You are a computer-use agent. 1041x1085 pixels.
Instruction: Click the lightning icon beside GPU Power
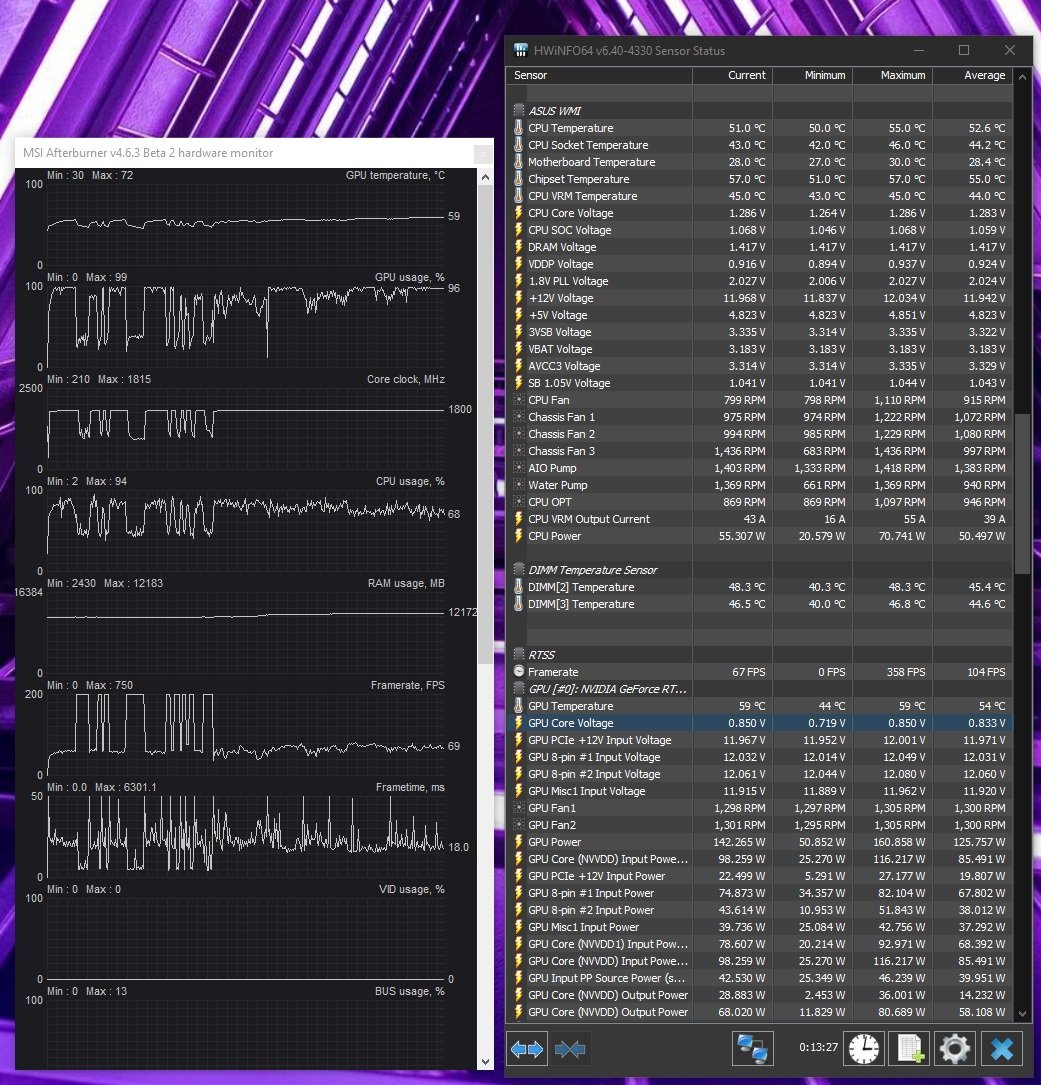pyautogui.click(x=518, y=841)
